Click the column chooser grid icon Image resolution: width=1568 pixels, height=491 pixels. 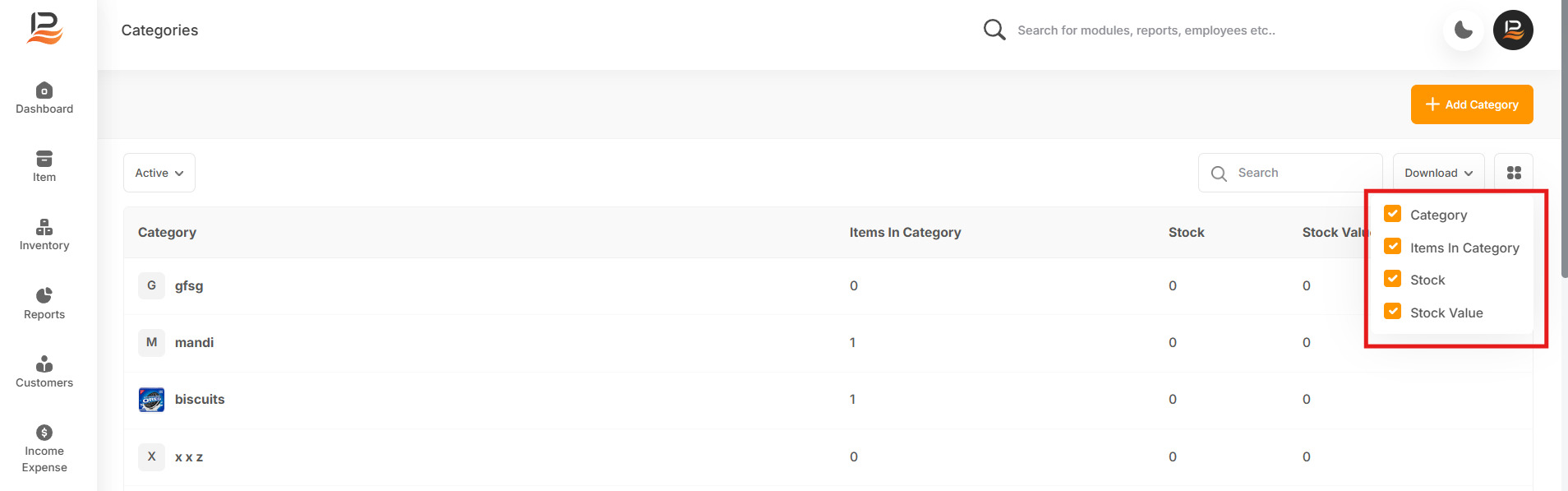pos(1514,173)
